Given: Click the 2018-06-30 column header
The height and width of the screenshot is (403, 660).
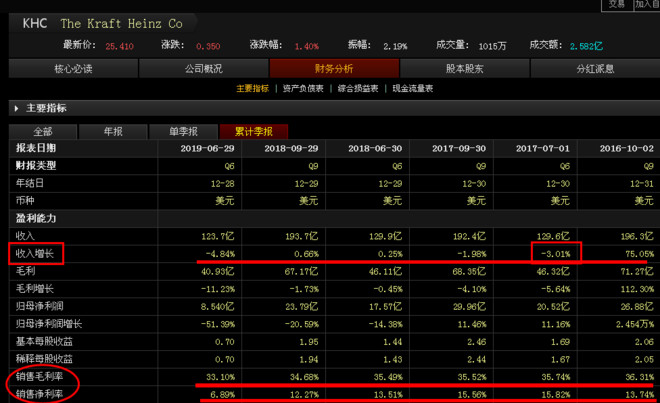Looking at the screenshot, I should tap(375, 148).
